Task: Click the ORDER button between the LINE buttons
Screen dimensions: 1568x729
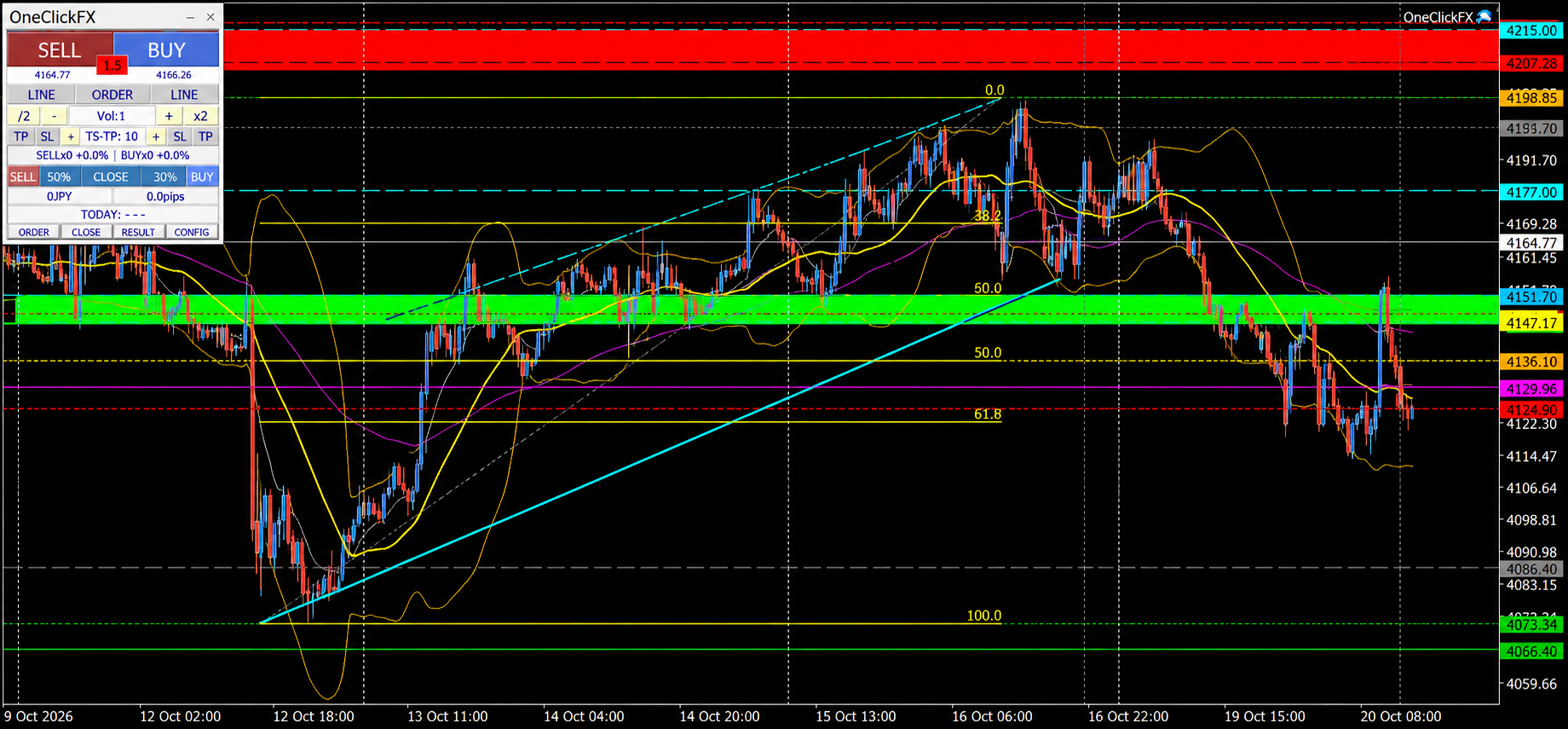Action: click(x=112, y=95)
